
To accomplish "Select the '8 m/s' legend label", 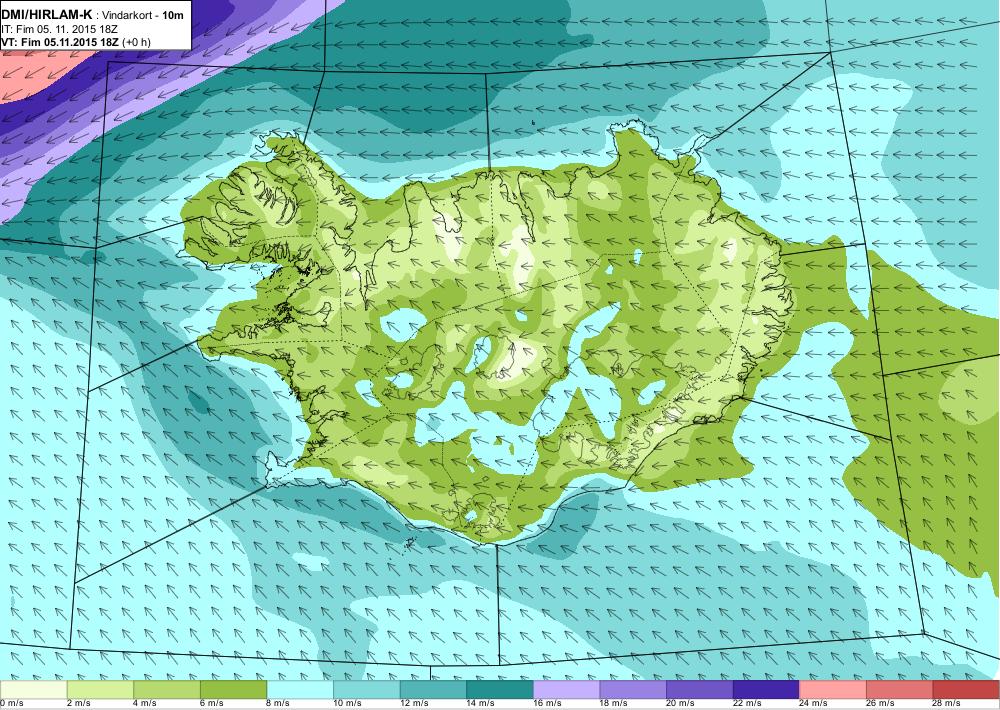I will pyautogui.click(x=279, y=704).
